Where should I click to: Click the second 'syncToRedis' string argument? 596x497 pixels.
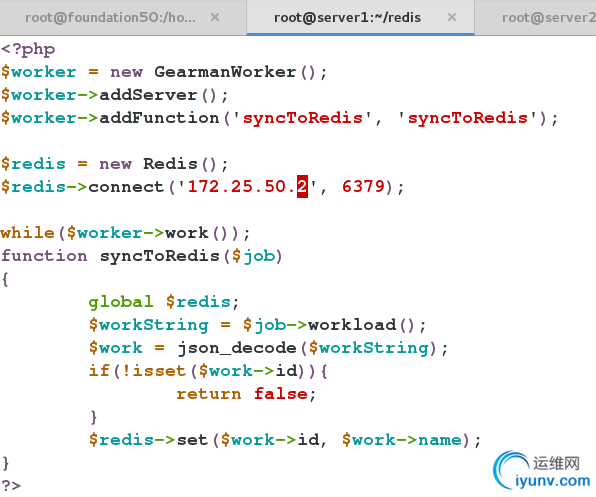point(468,118)
